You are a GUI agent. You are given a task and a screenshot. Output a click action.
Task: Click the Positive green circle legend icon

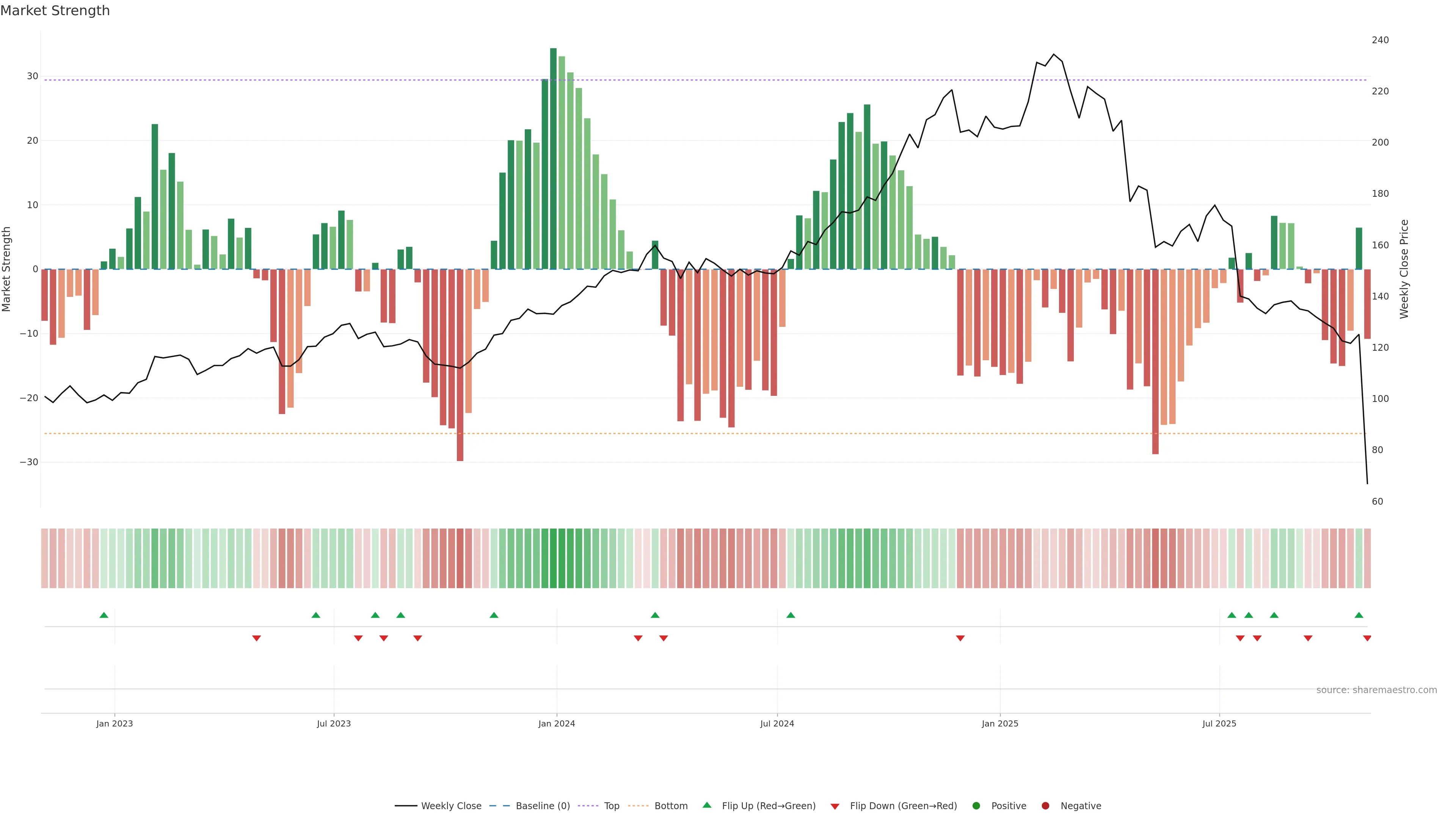tap(976, 805)
